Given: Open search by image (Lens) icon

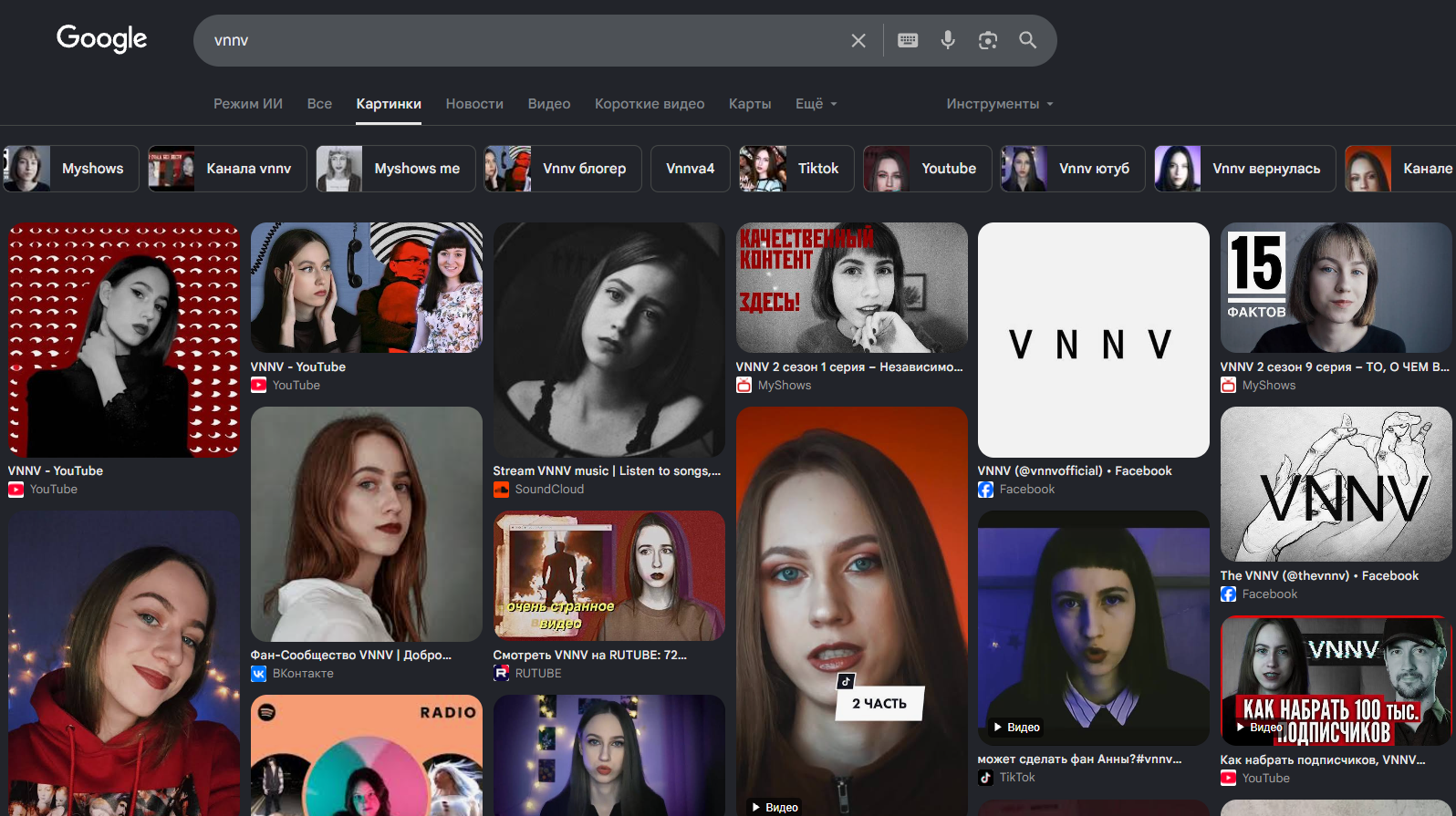Looking at the screenshot, I should click(988, 40).
